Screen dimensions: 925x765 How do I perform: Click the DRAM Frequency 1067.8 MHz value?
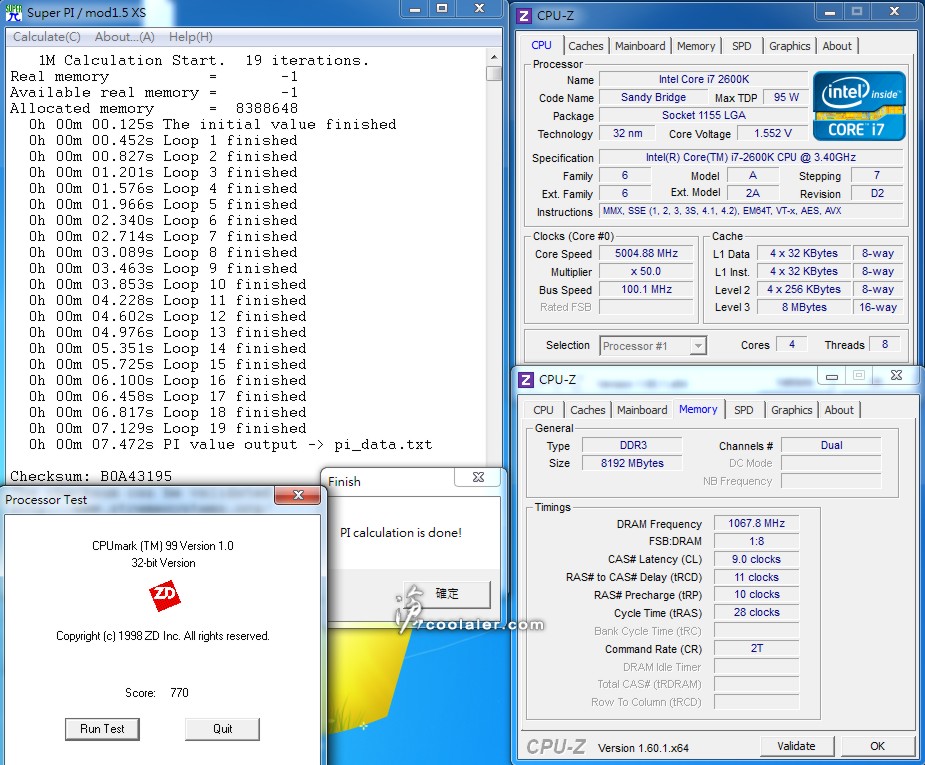(756, 523)
